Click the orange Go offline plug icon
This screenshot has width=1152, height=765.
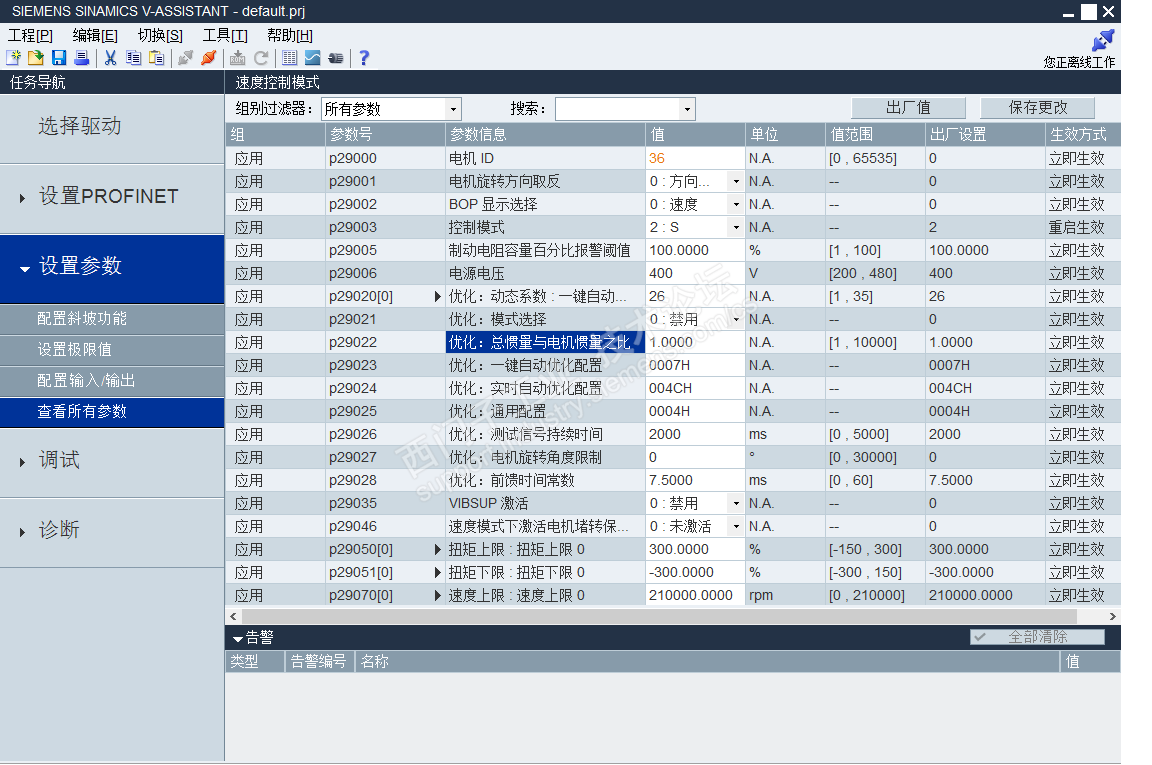pos(209,58)
